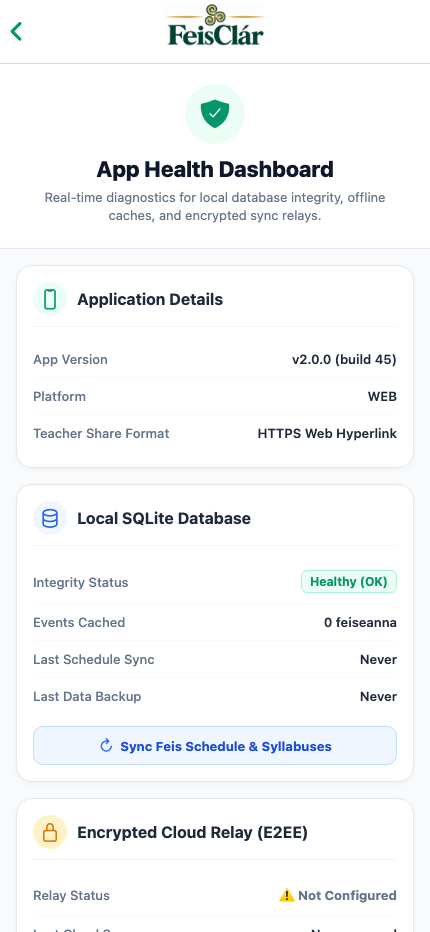Click the Not Configured relay status text
This screenshot has height=932, width=430.
[347, 895]
